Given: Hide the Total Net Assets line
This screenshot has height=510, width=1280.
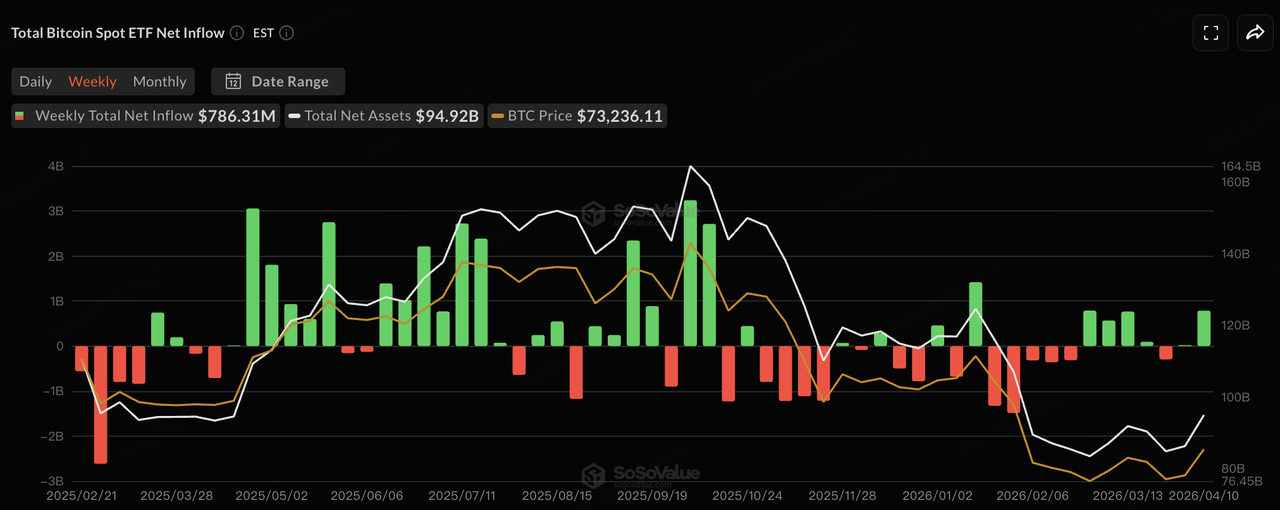Looking at the screenshot, I should pyautogui.click(x=384, y=116).
